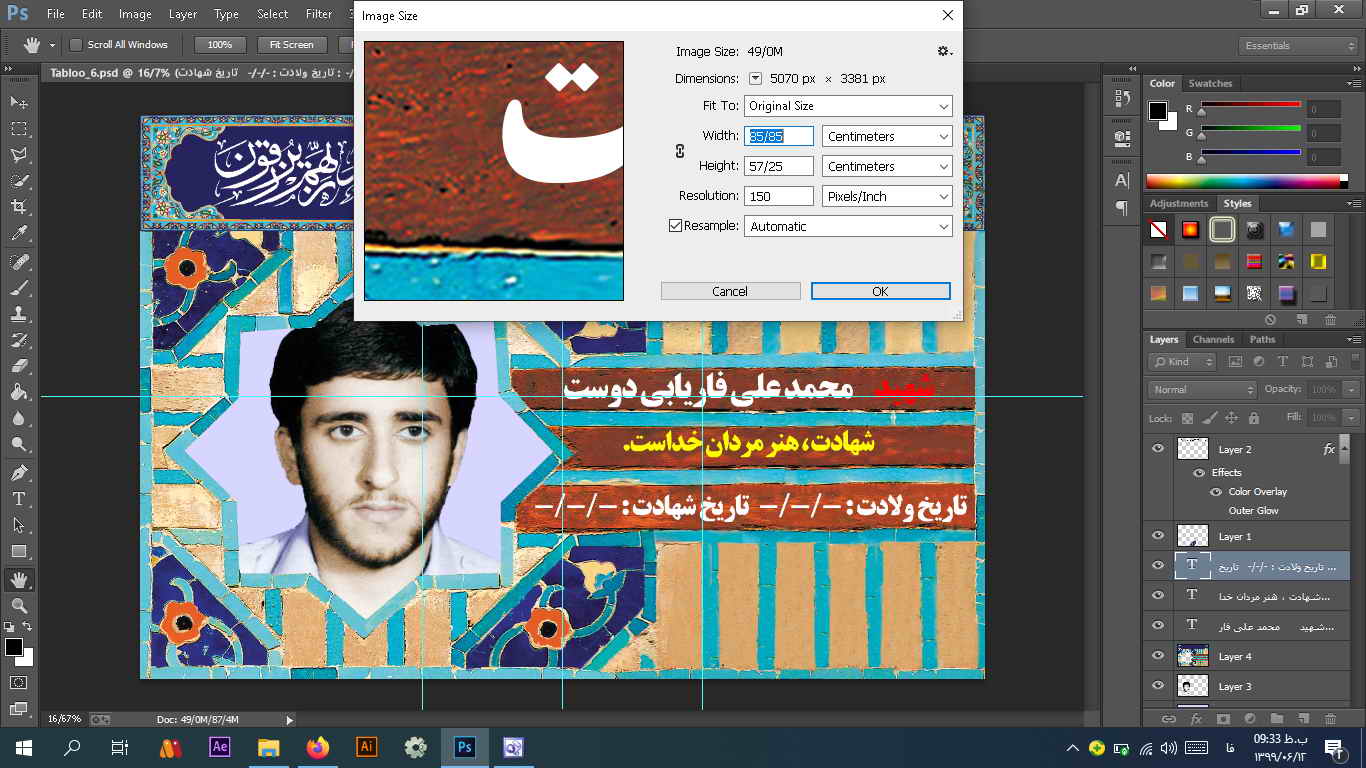
Task: Open Adobe Illustrator from the taskbar
Action: (367, 747)
